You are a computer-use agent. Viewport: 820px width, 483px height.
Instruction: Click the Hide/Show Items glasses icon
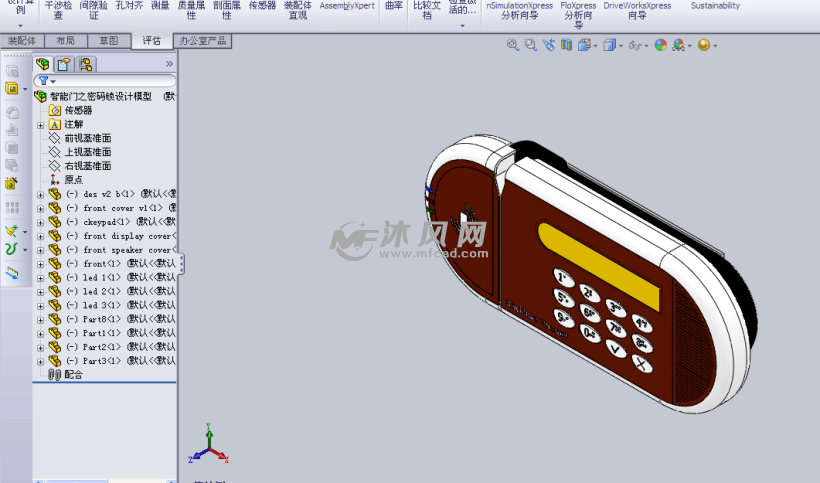(634, 45)
